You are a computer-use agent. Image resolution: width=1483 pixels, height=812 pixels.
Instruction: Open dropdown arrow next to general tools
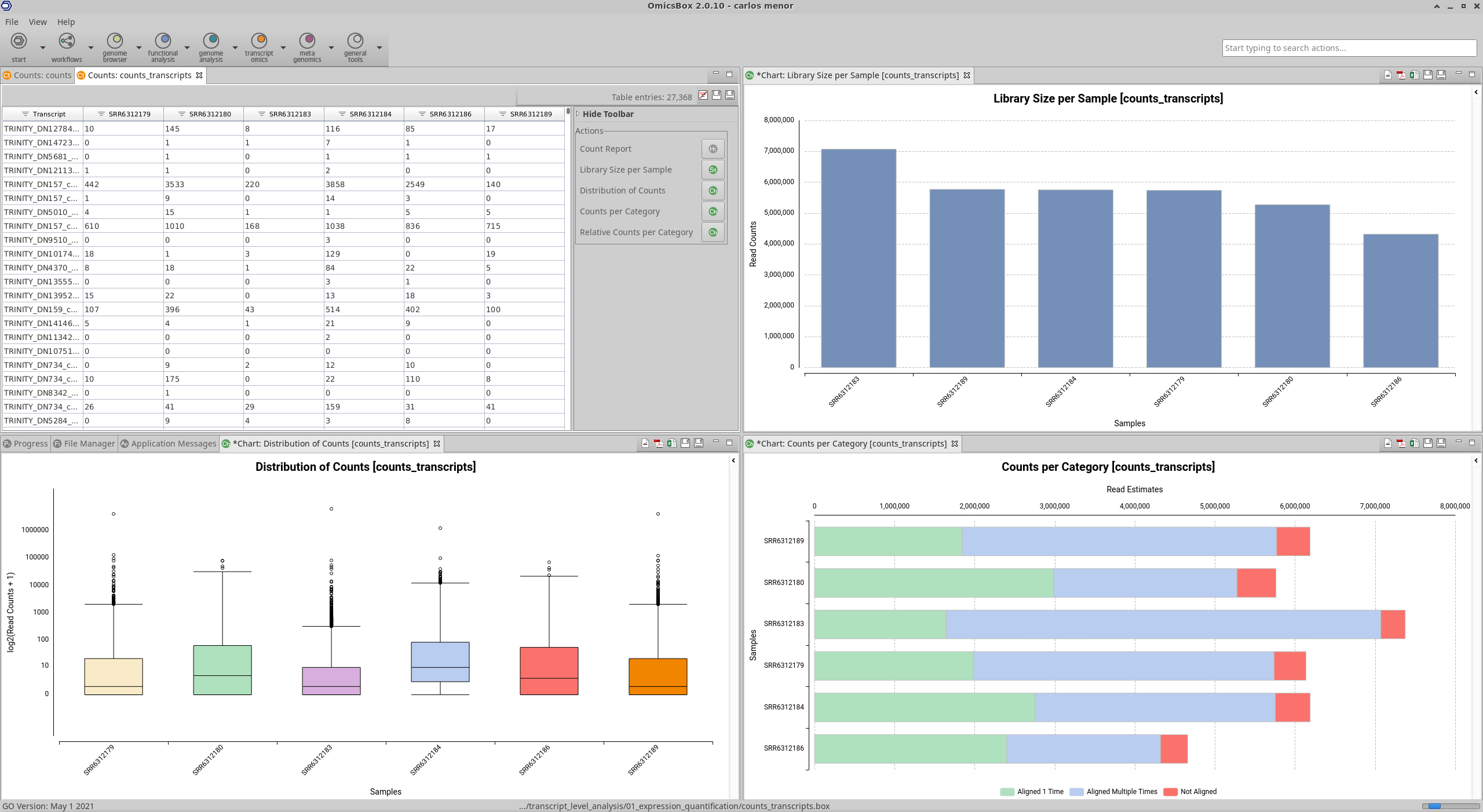coord(379,47)
